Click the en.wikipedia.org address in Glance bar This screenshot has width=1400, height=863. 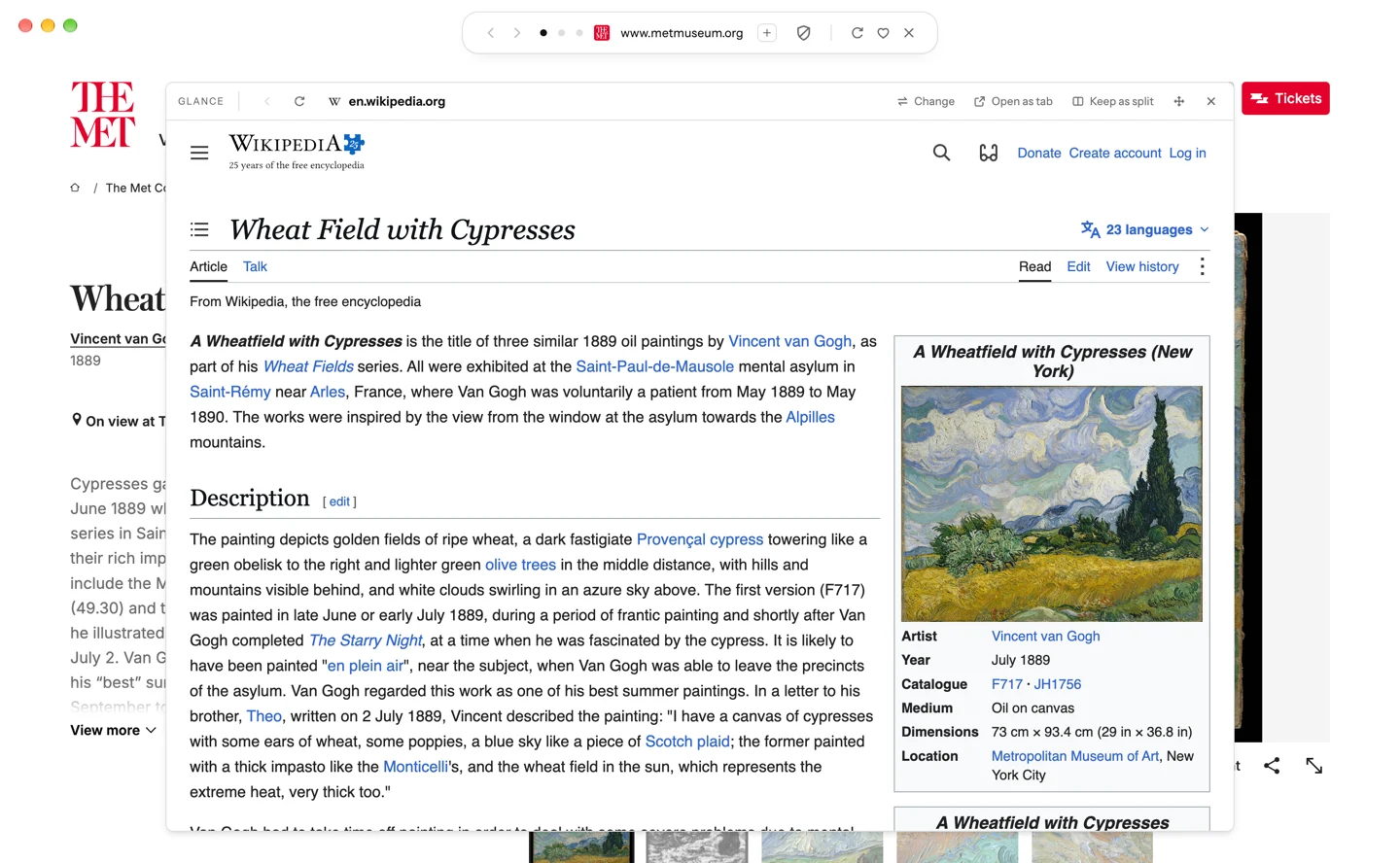tap(397, 101)
